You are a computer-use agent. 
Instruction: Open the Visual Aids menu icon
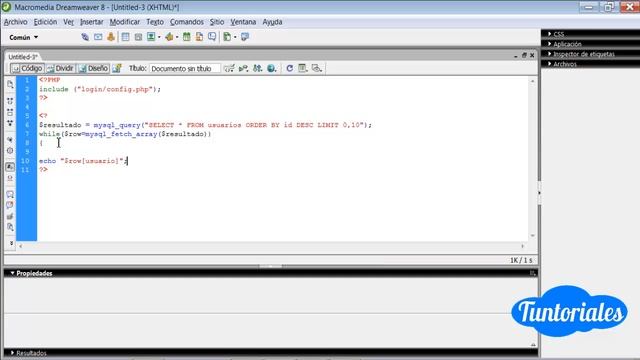[317, 69]
